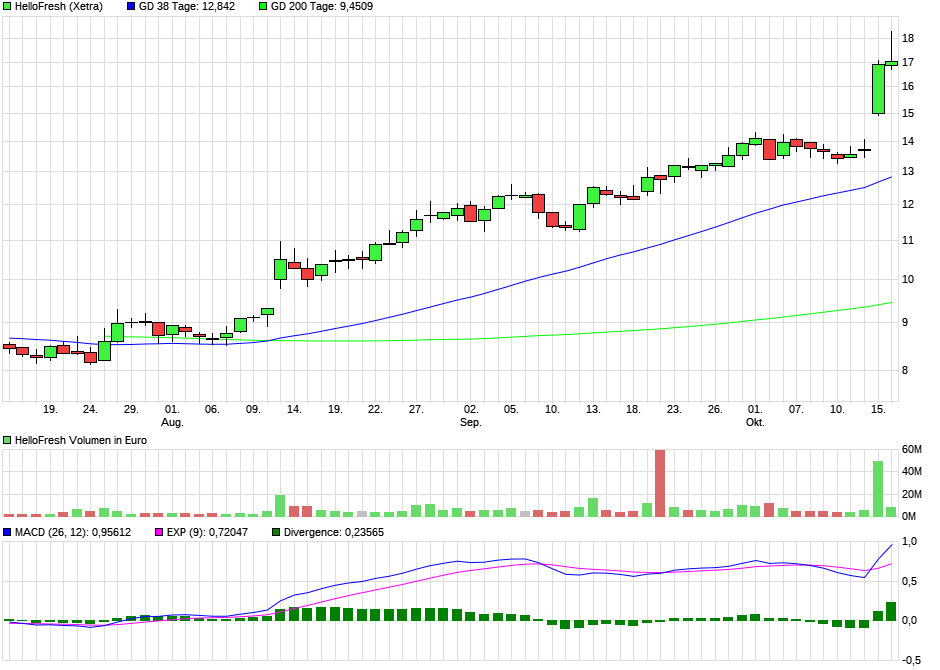Click the price axis value 9
The image size is (940, 670).
905,322
